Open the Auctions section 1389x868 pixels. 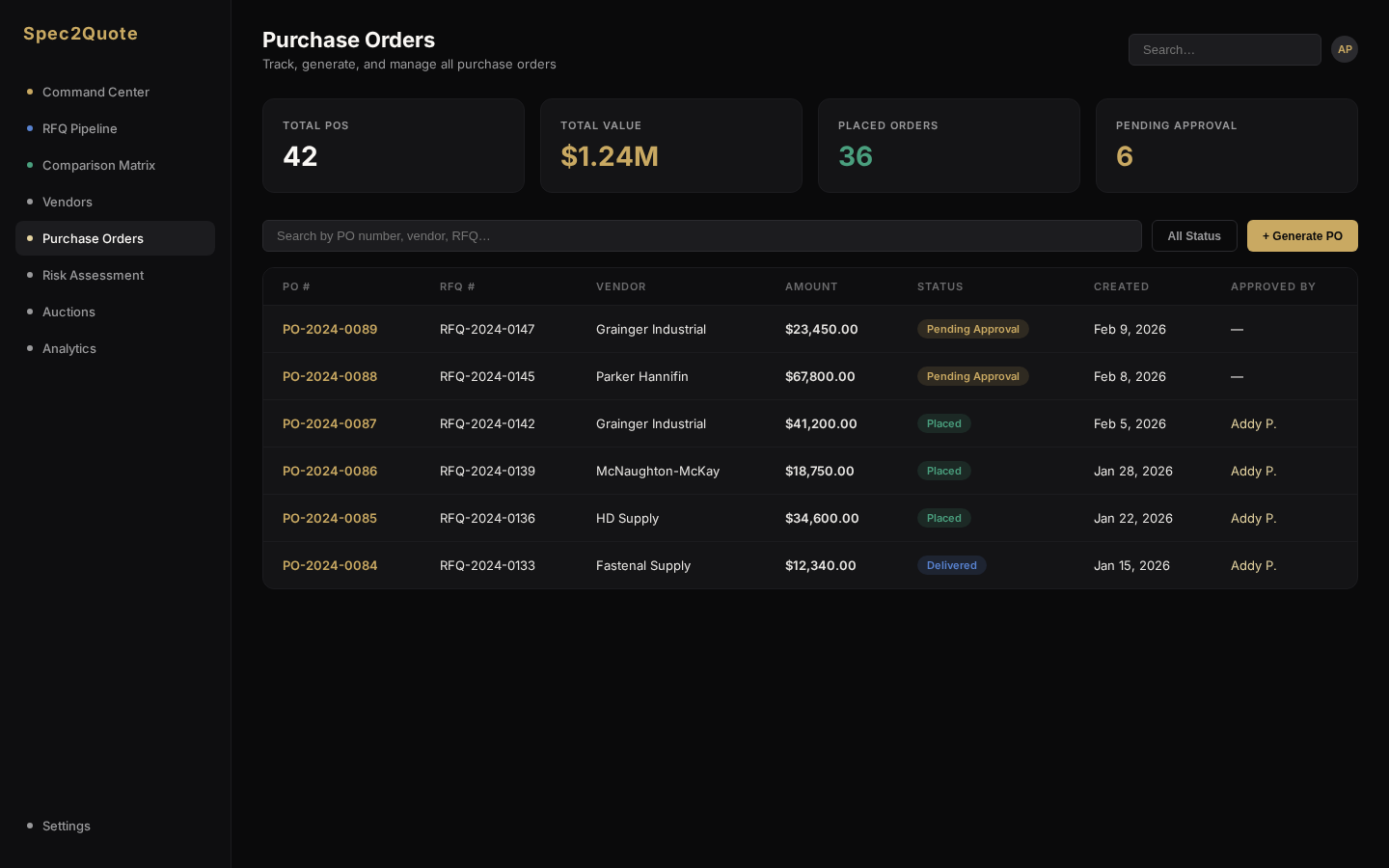[x=68, y=312]
